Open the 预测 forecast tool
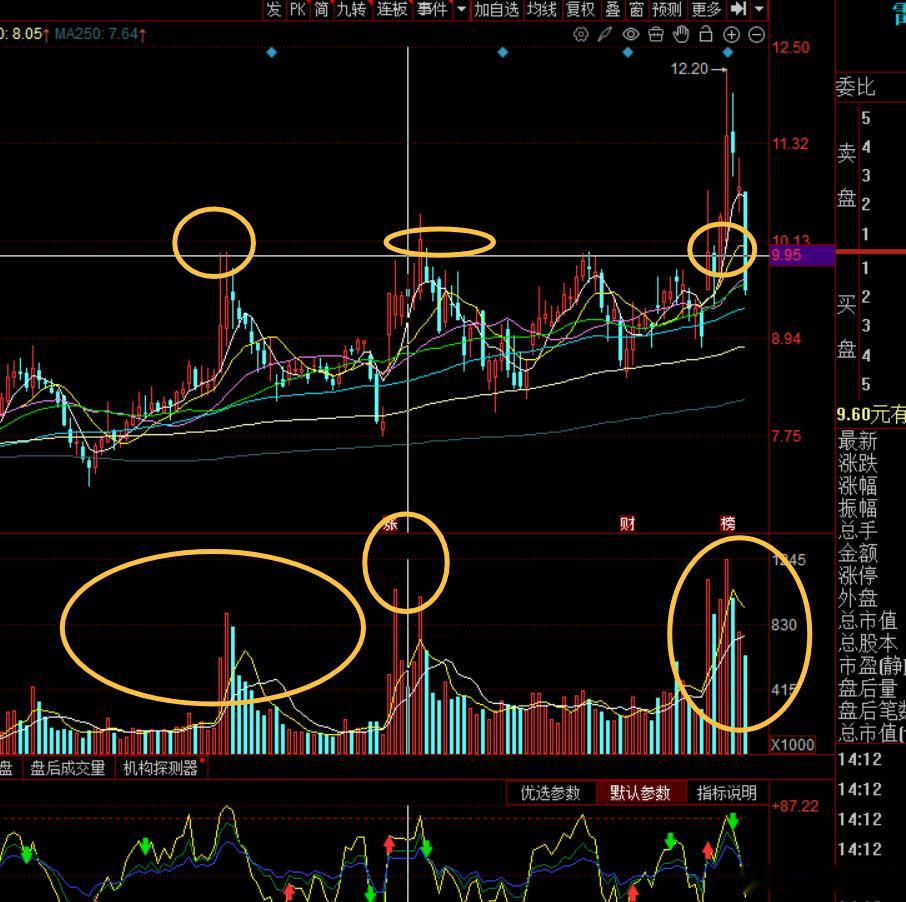This screenshot has height=902, width=906. coord(667,9)
